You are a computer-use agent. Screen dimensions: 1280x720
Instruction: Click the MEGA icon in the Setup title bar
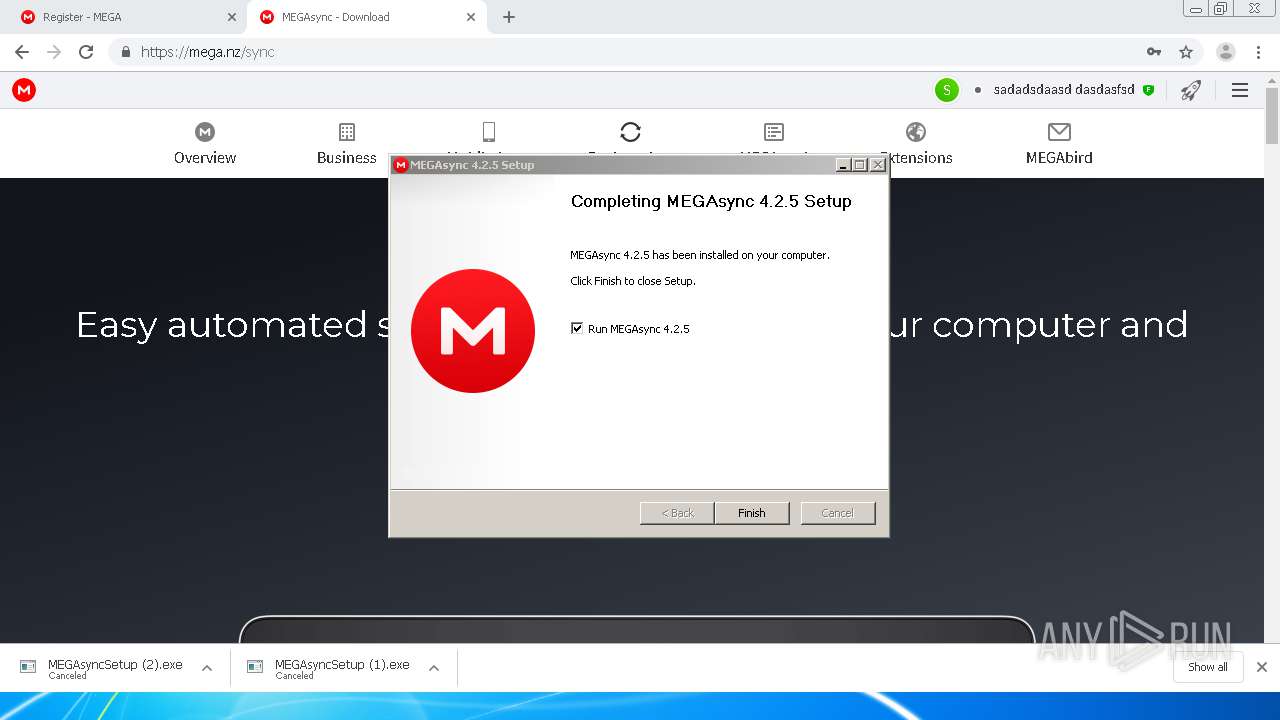[401, 165]
